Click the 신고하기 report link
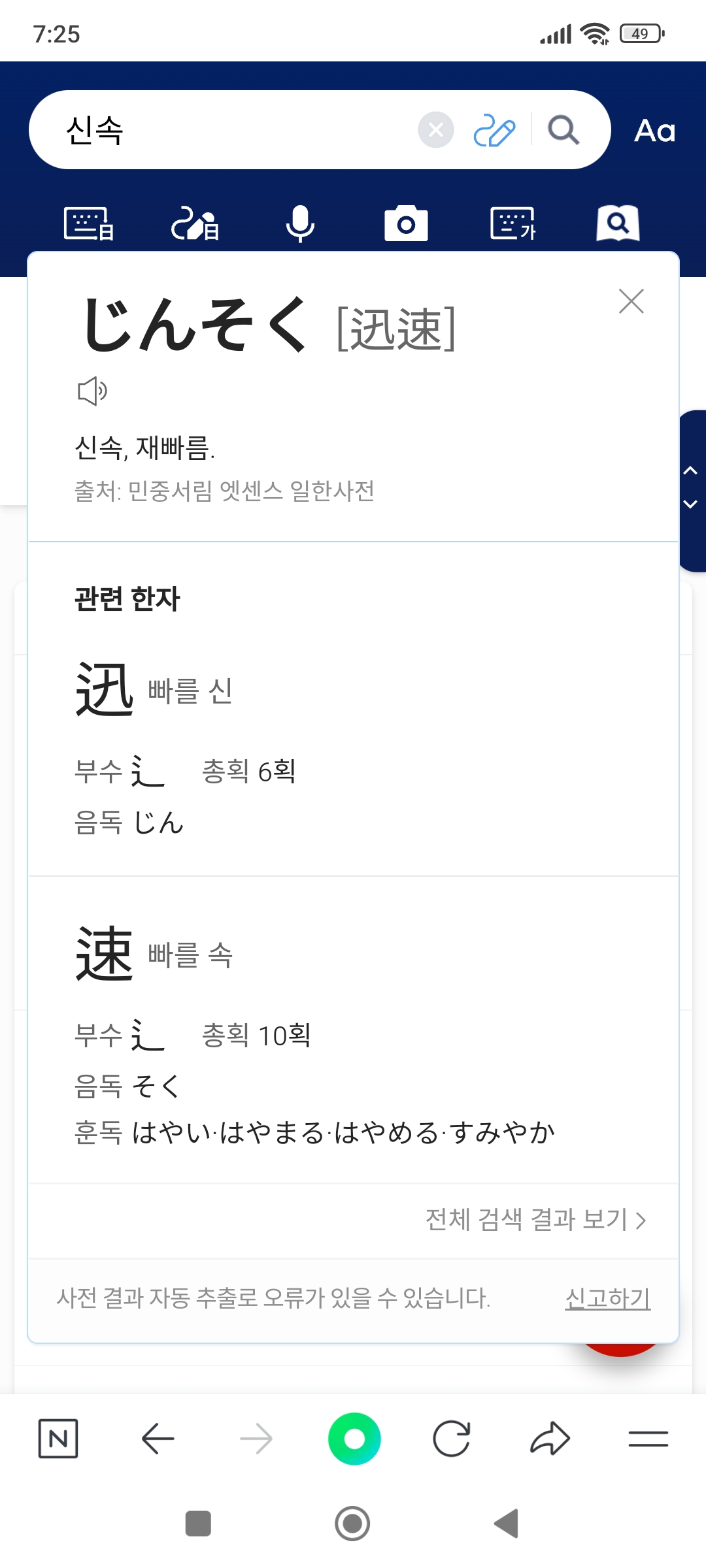The image size is (706, 1568). click(x=607, y=1298)
